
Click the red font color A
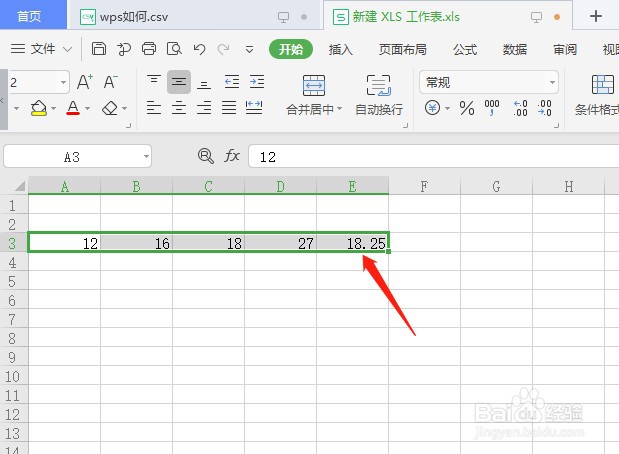tap(73, 107)
